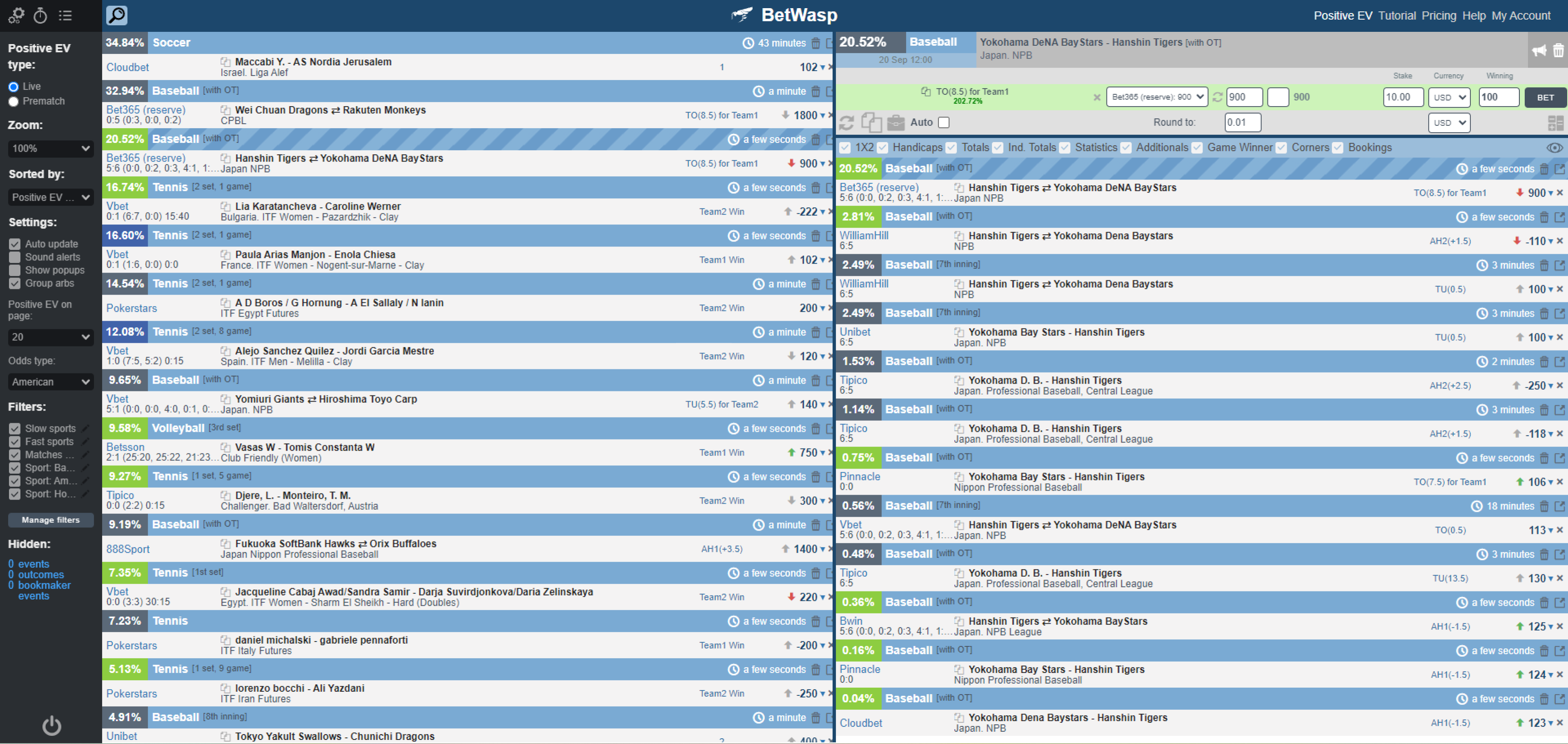Image resolution: width=1568 pixels, height=744 pixels.
Task: Click trash icon on the Soccer 34.84% row
Action: (816, 43)
